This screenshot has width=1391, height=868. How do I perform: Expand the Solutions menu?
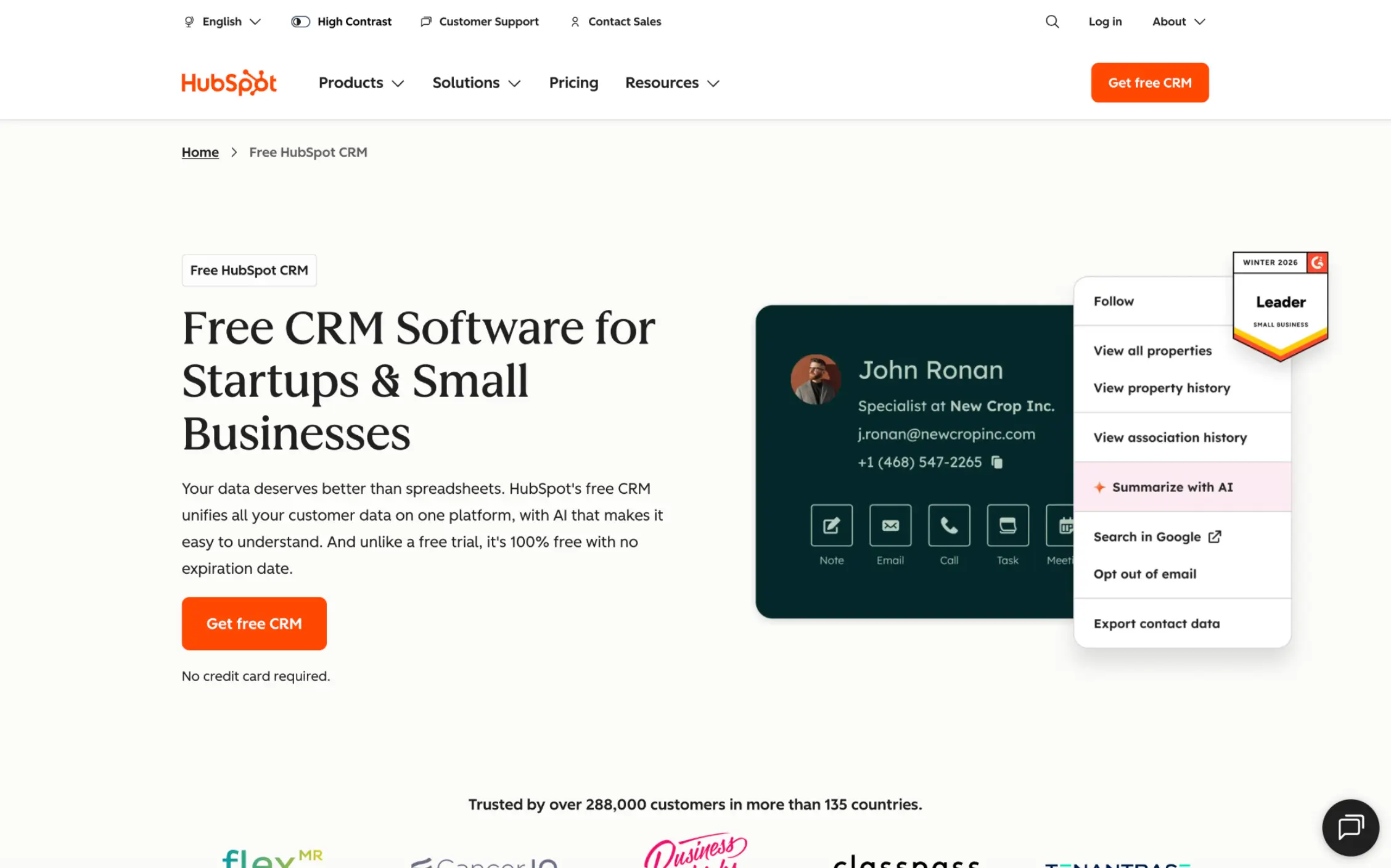coord(477,83)
